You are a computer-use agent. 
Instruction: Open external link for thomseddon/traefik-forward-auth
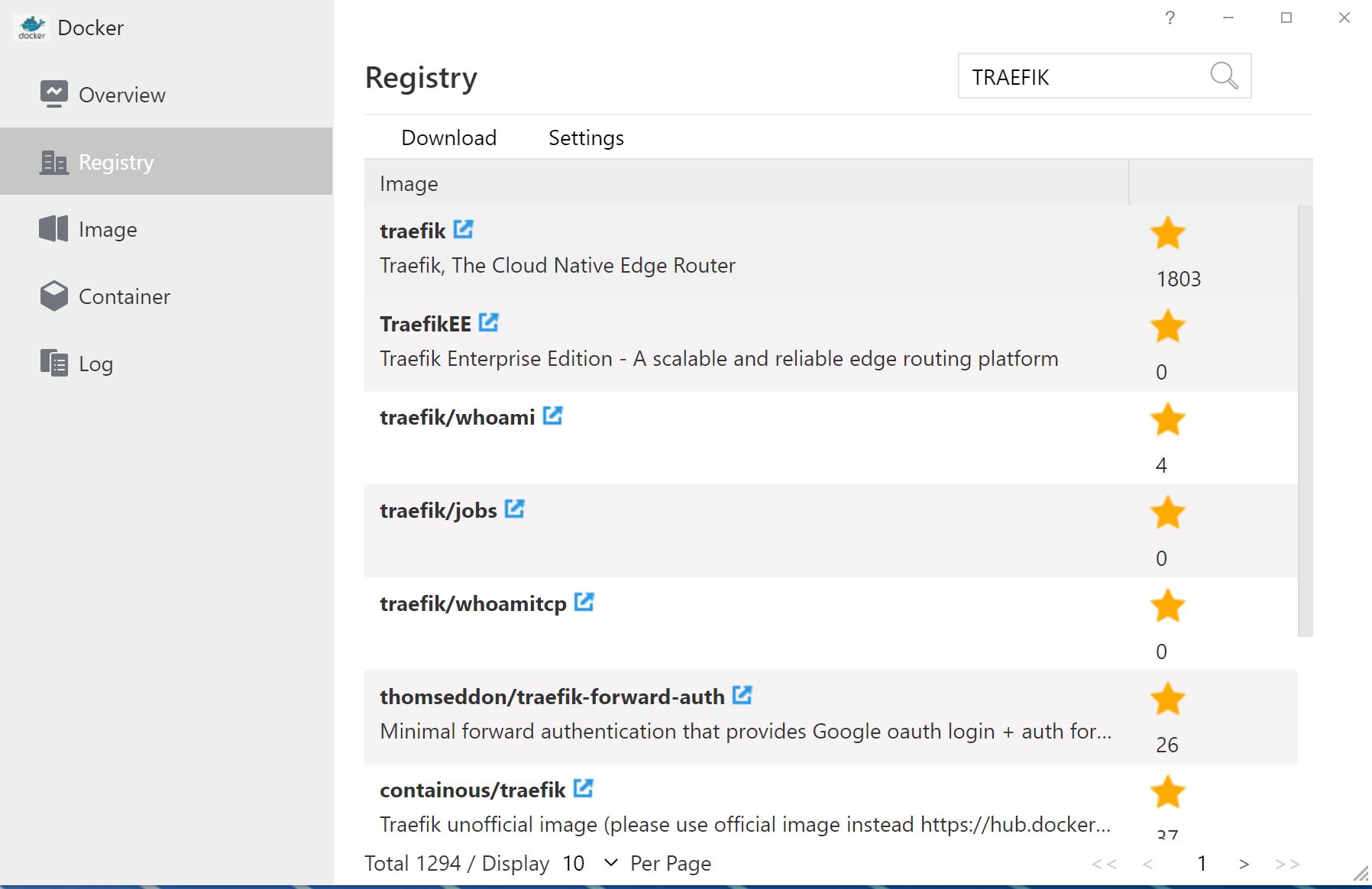(x=743, y=695)
